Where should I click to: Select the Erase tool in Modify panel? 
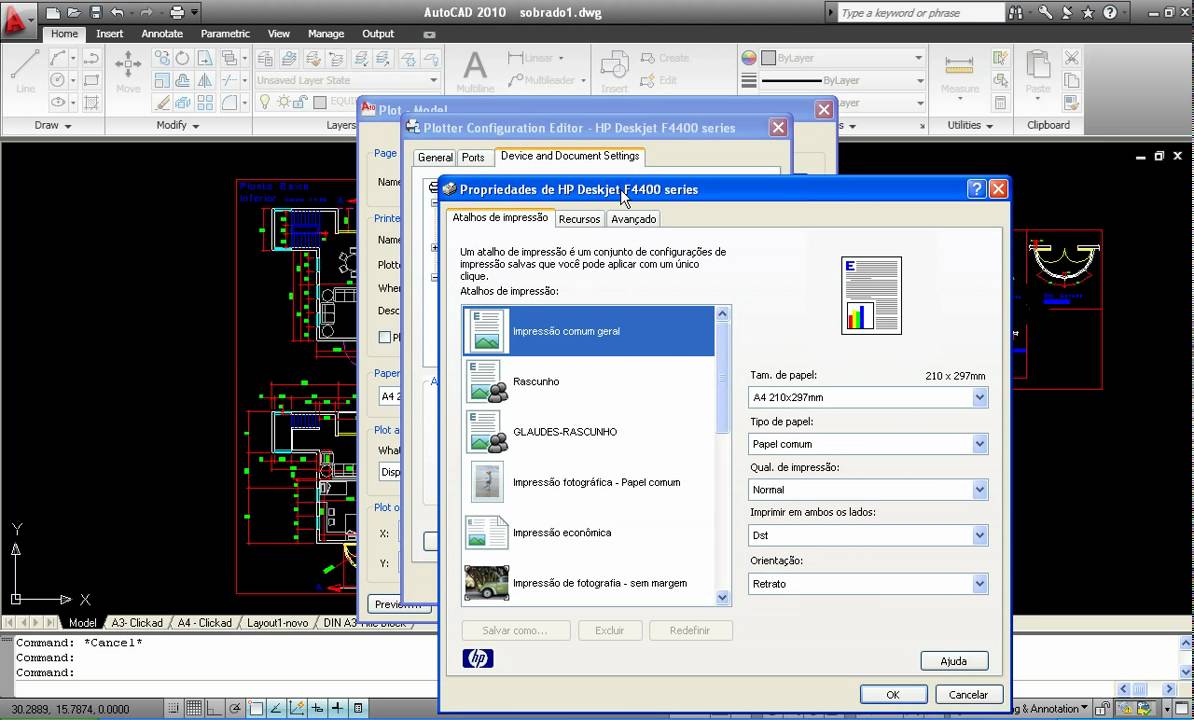161,102
